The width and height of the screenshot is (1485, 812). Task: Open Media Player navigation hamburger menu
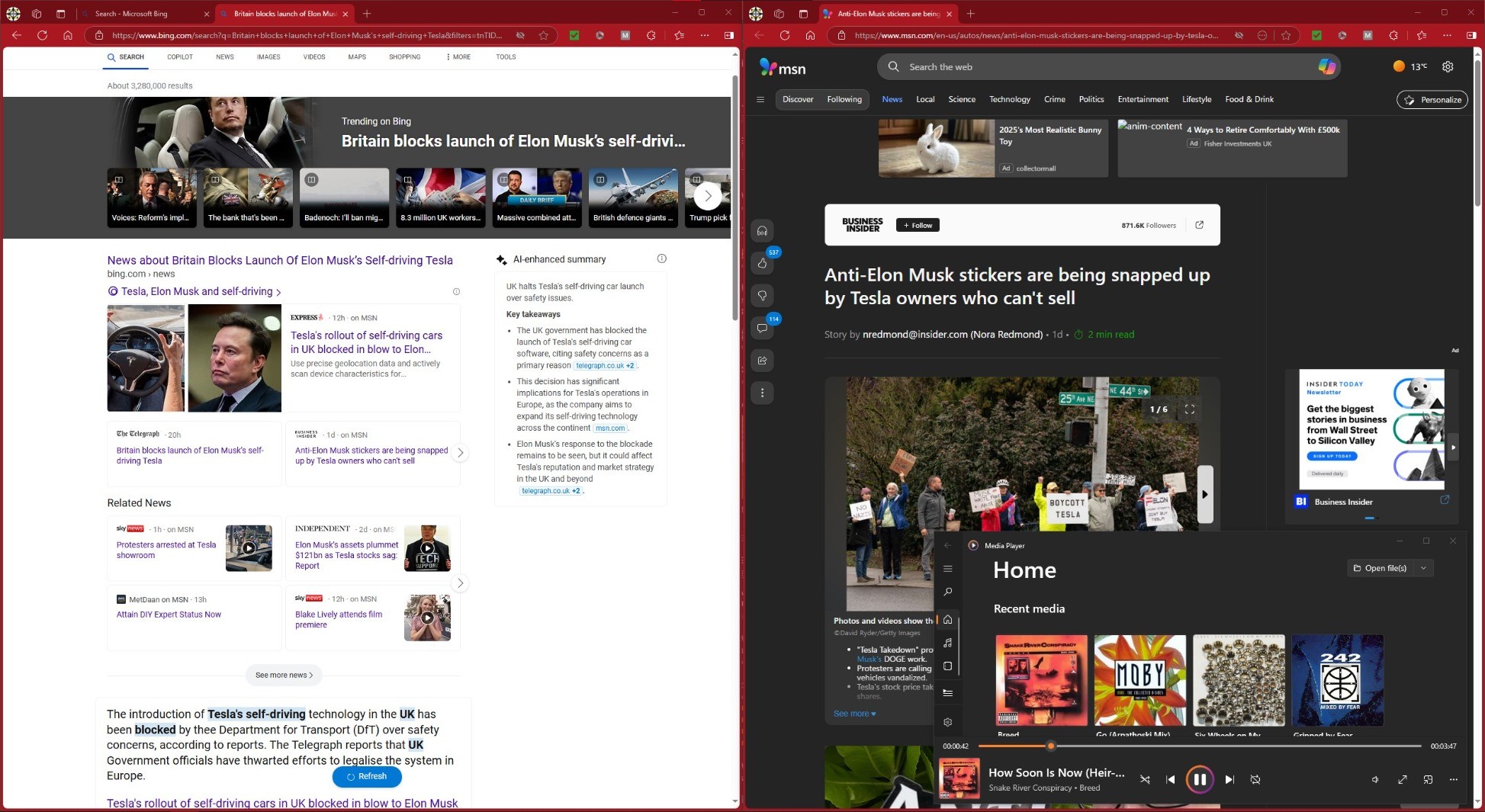pos(948,569)
